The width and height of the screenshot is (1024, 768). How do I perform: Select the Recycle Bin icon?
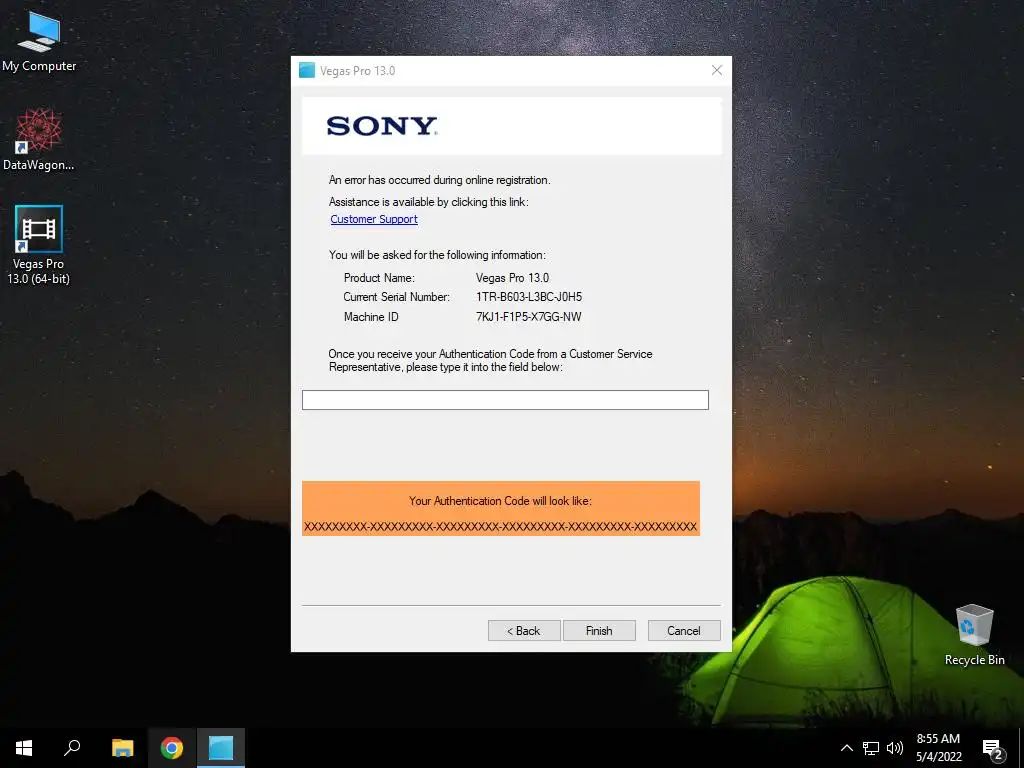[974, 635]
